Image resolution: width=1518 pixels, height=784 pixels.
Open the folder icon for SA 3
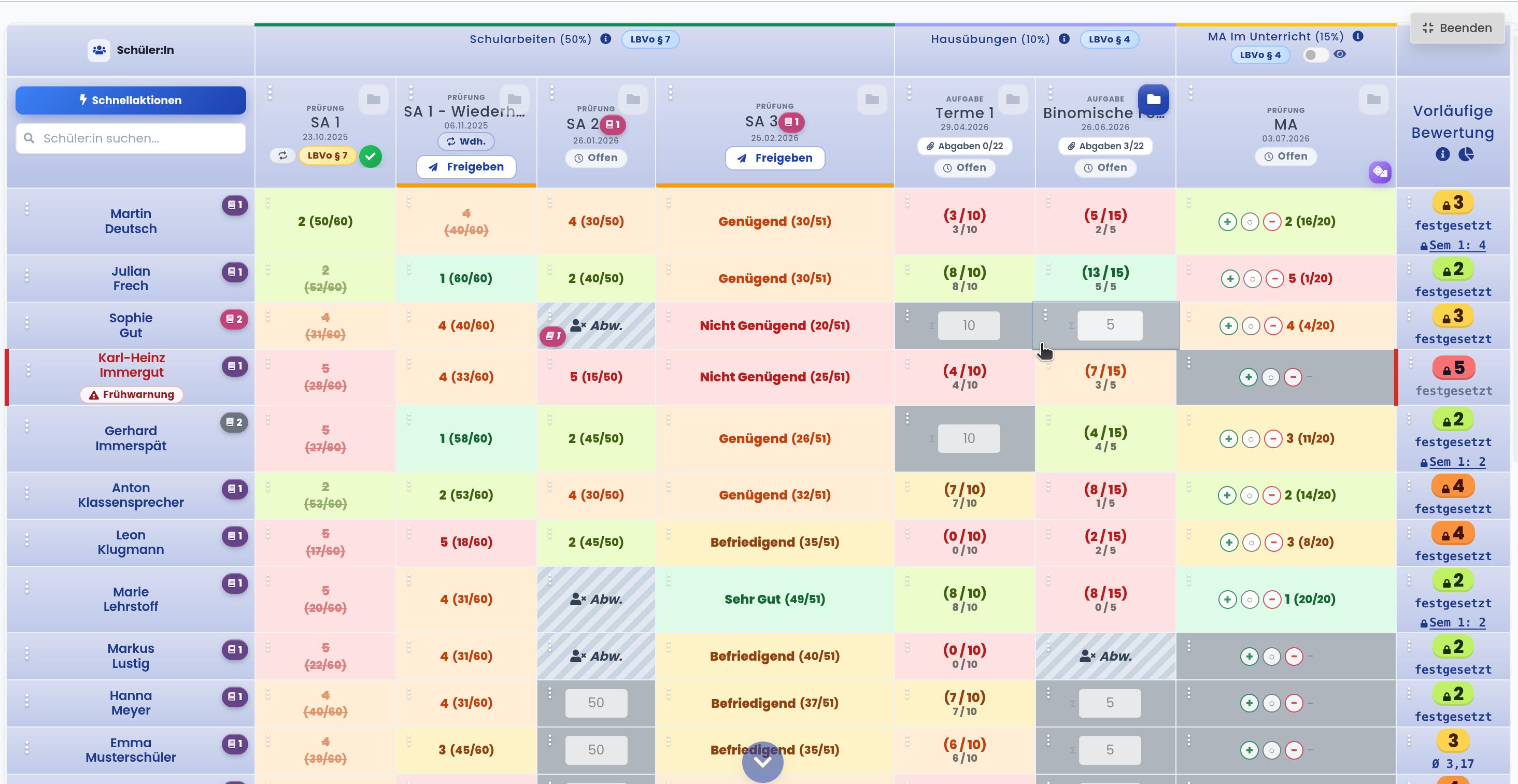click(x=872, y=99)
